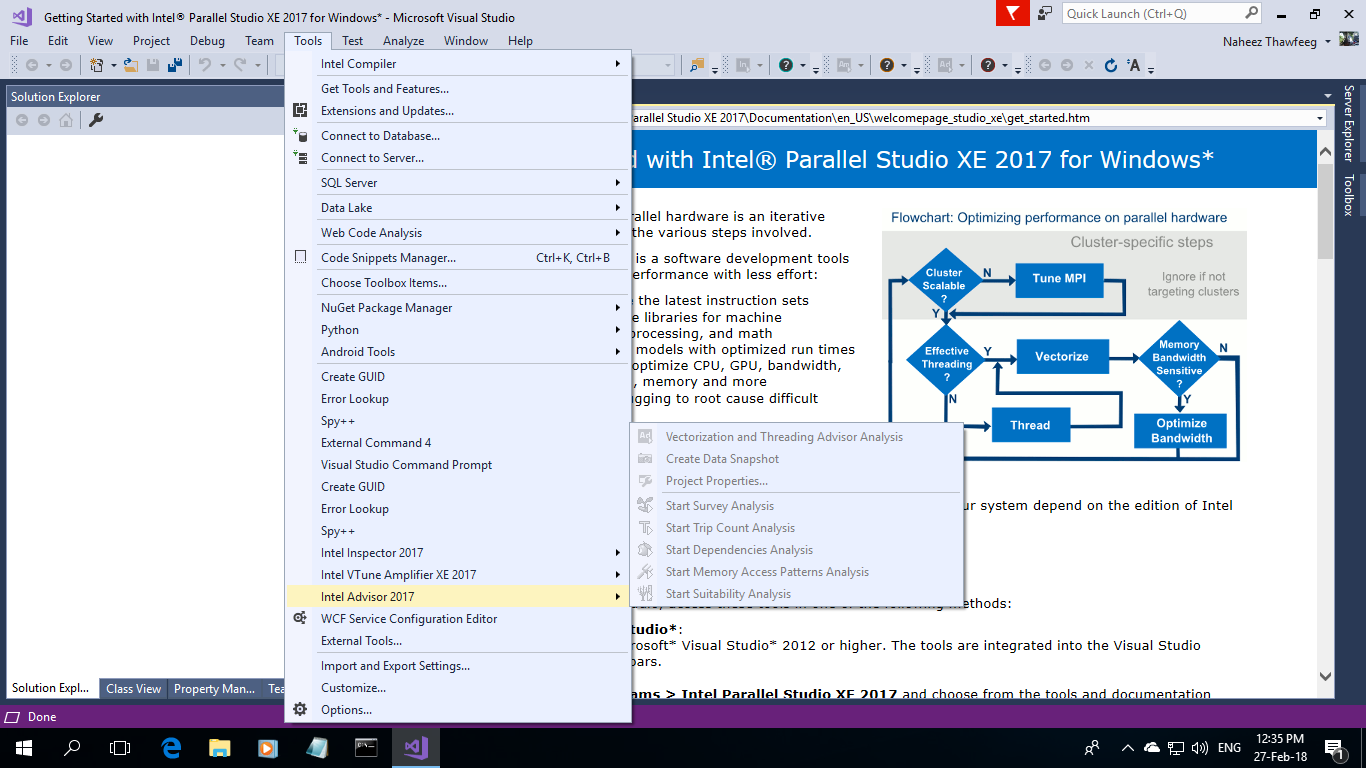Image resolution: width=1366 pixels, height=768 pixels.
Task: Open the Debug menu
Action: 207,41
